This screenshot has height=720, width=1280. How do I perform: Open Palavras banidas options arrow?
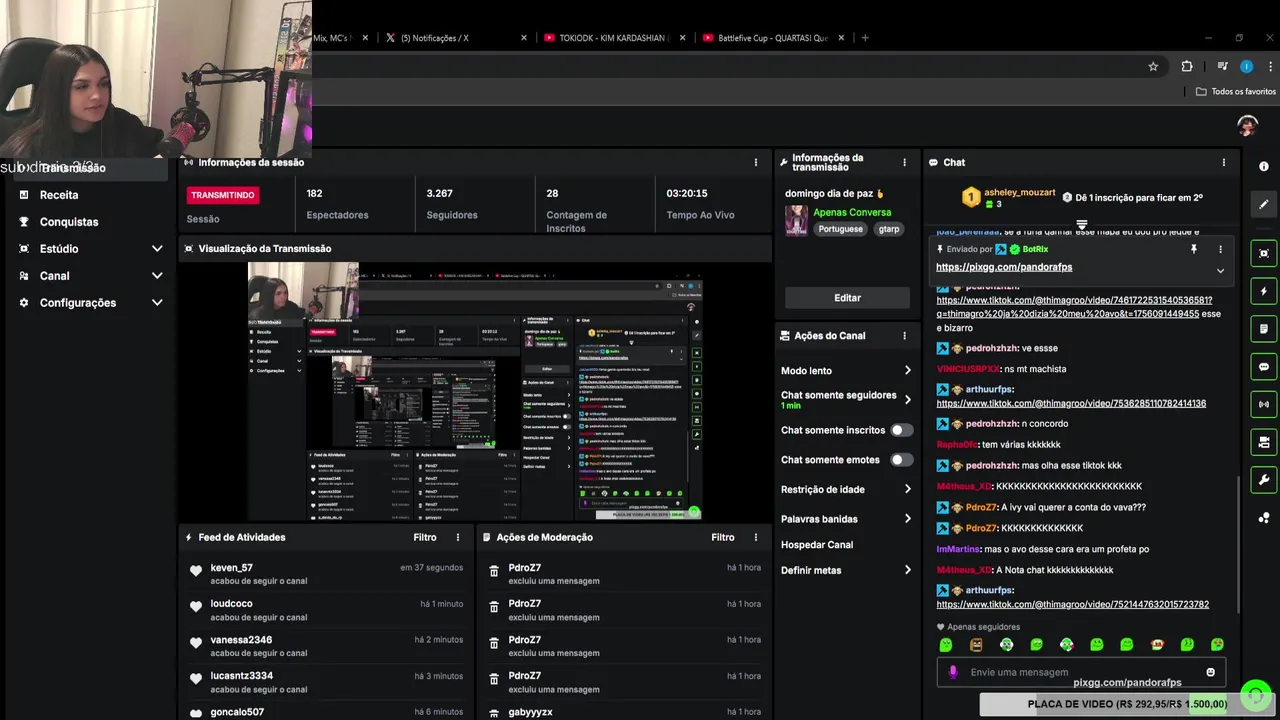point(907,519)
